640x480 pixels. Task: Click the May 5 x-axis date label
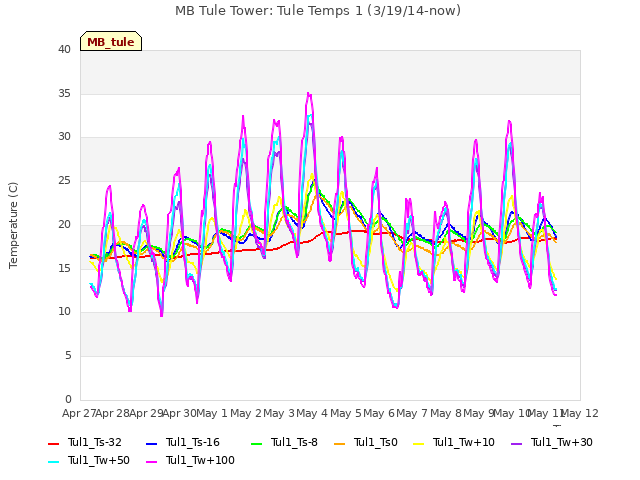[346, 413]
